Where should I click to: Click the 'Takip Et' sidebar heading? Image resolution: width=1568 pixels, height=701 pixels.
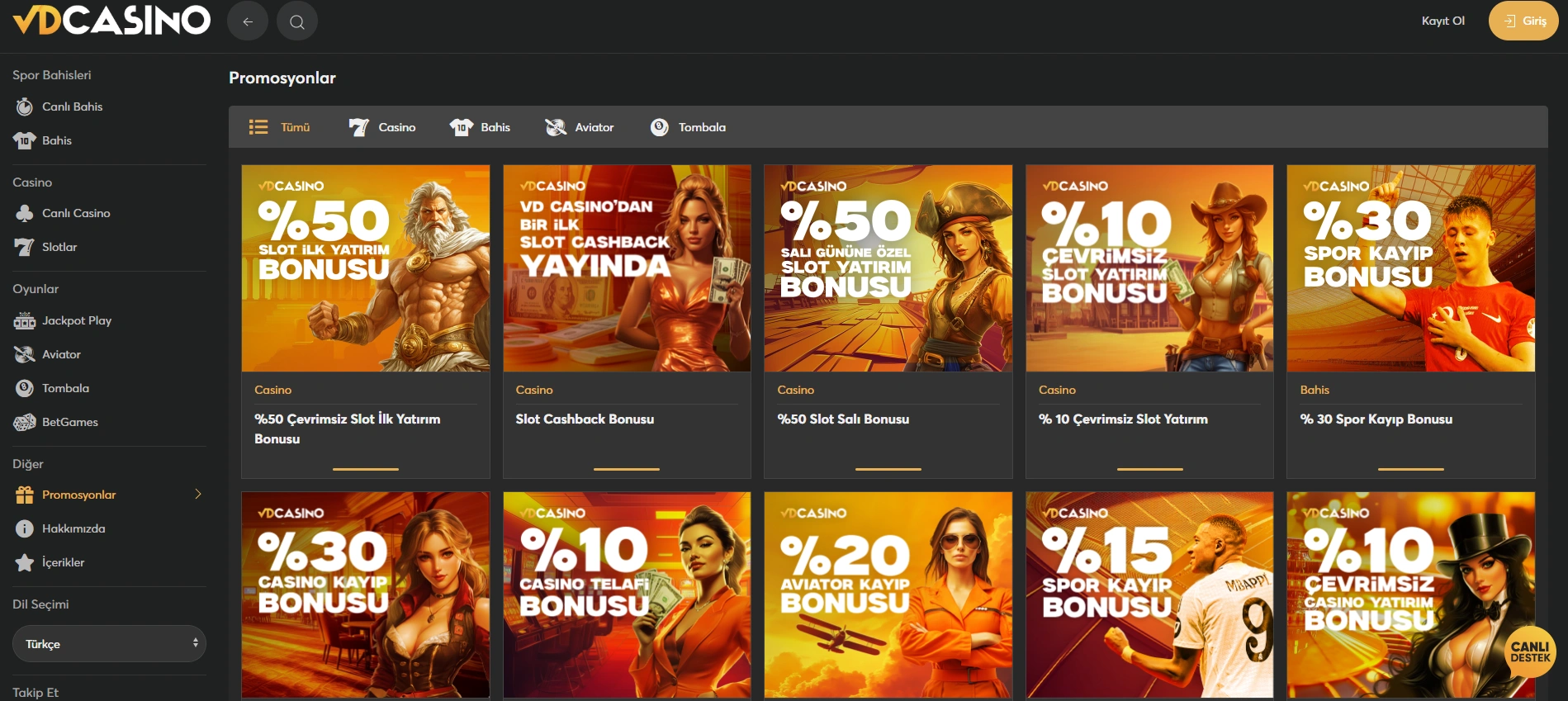pyautogui.click(x=36, y=692)
